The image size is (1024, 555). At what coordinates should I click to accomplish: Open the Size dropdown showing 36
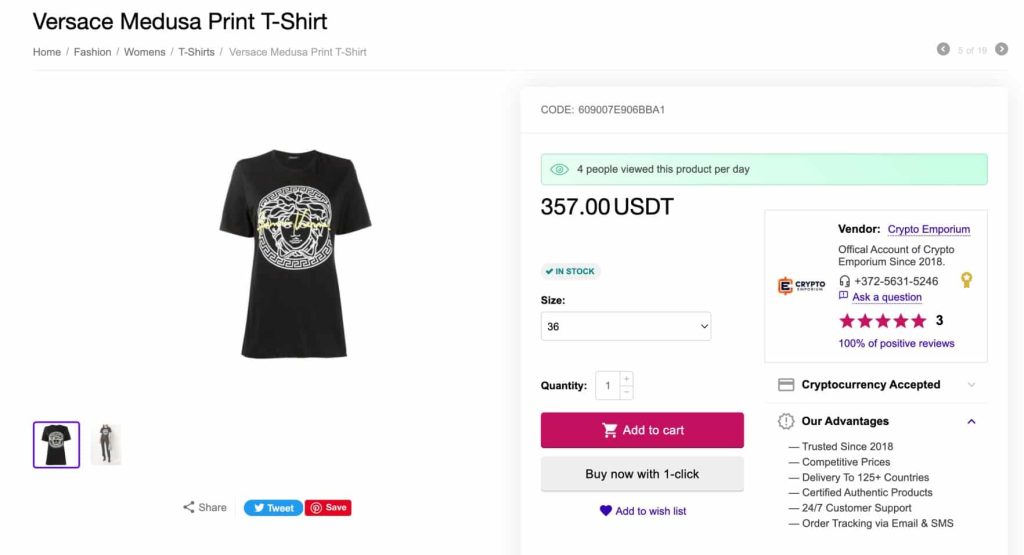tap(626, 326)
